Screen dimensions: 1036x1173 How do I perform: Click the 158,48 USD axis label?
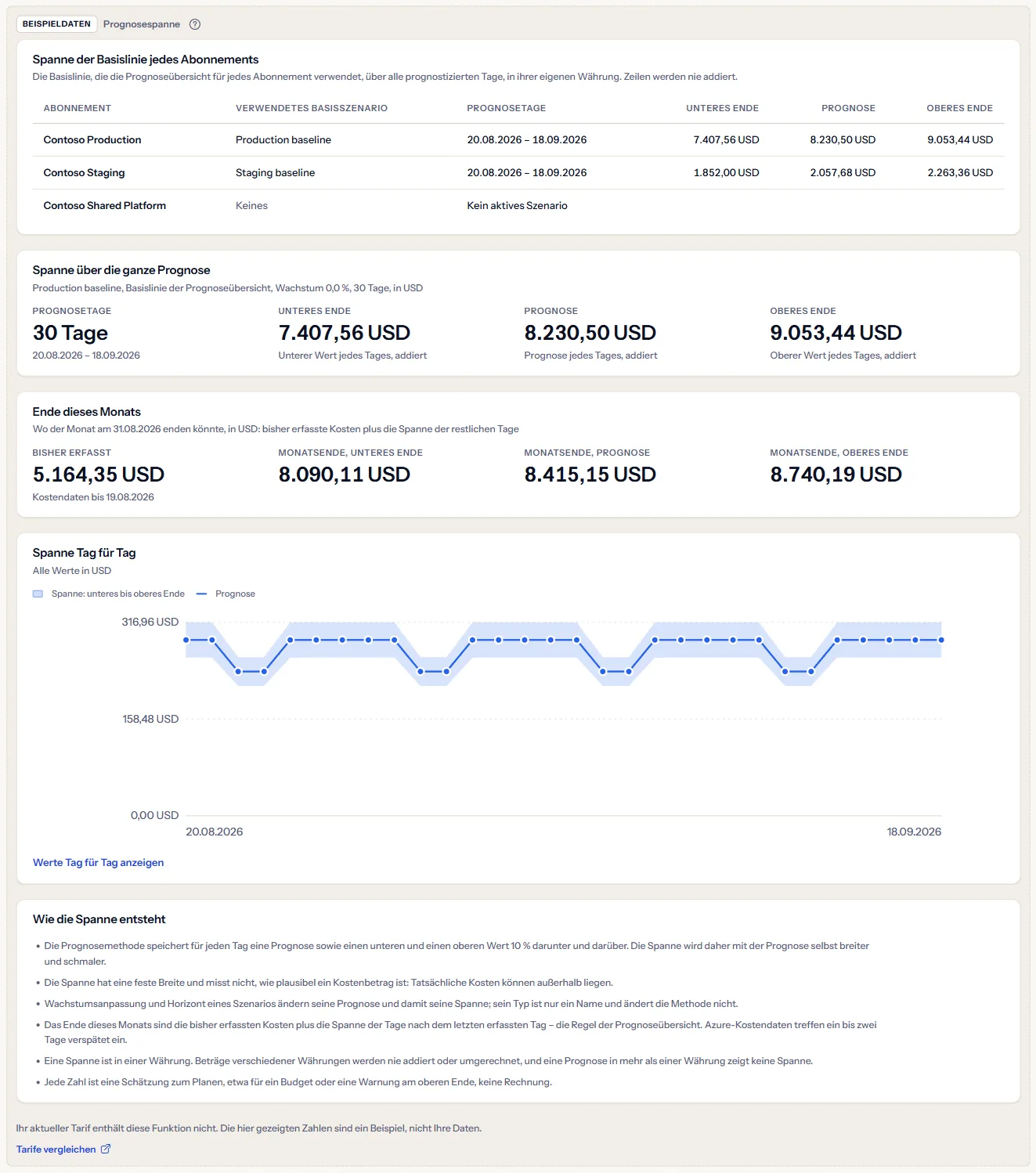(x=150, y=719)
